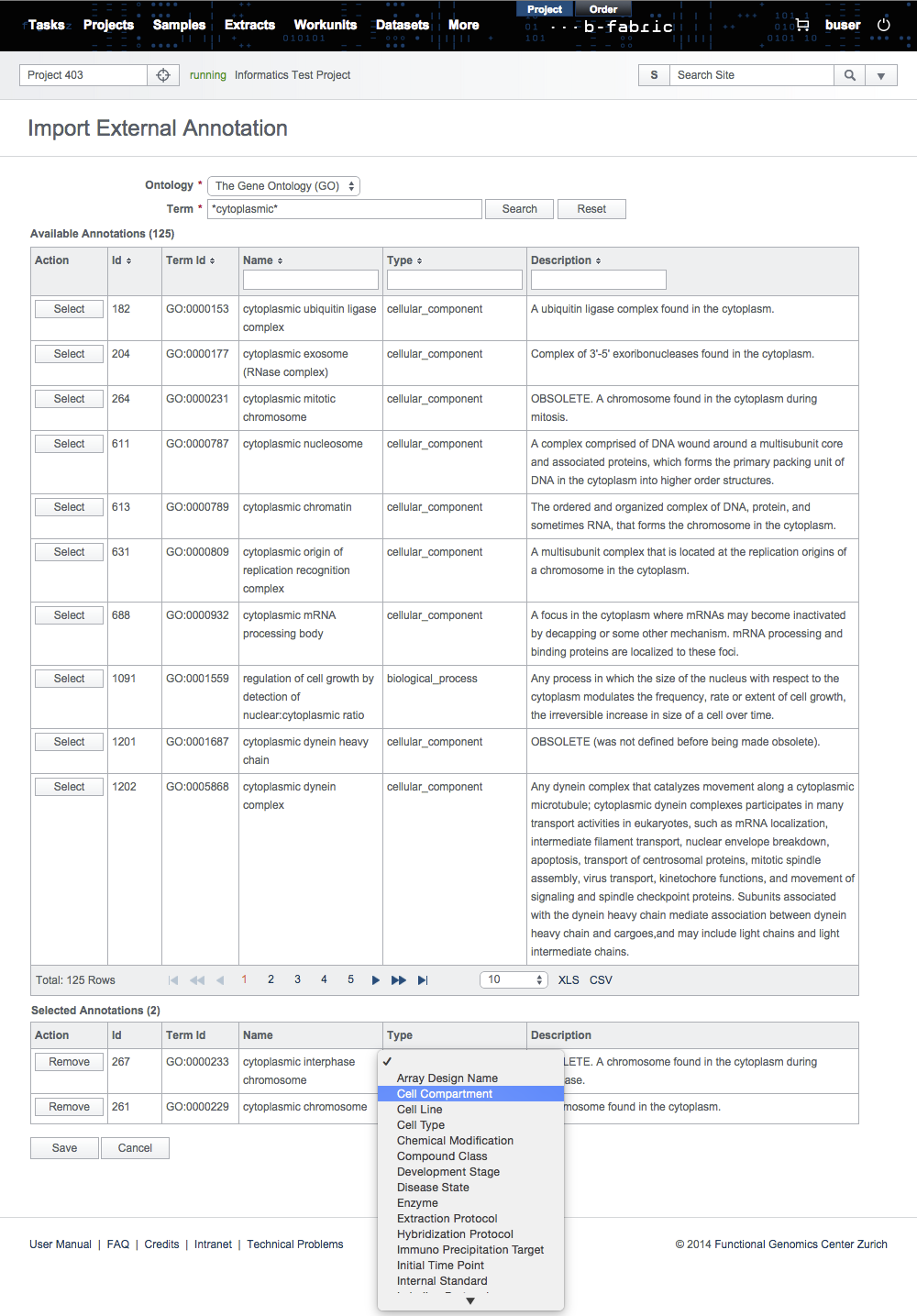Jump to last page of annotations

coord(423,980)
